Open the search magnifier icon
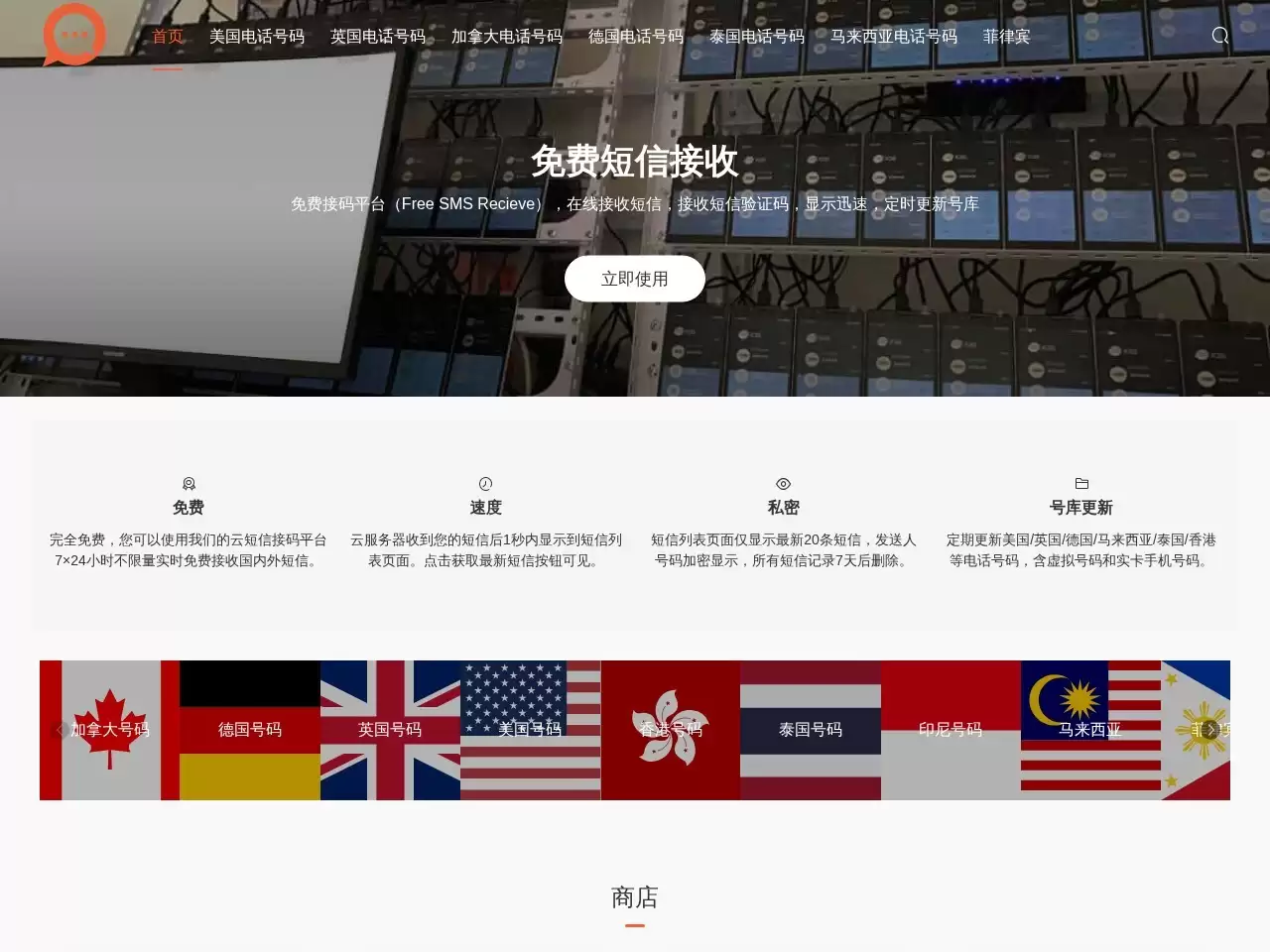Screen dimensions: 1270x952 [x=1220, y=36]
